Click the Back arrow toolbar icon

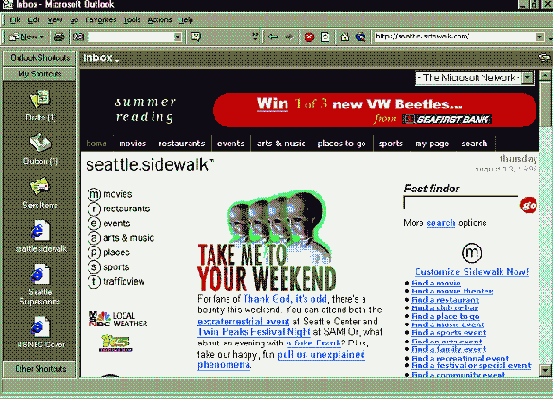[273, 37]
